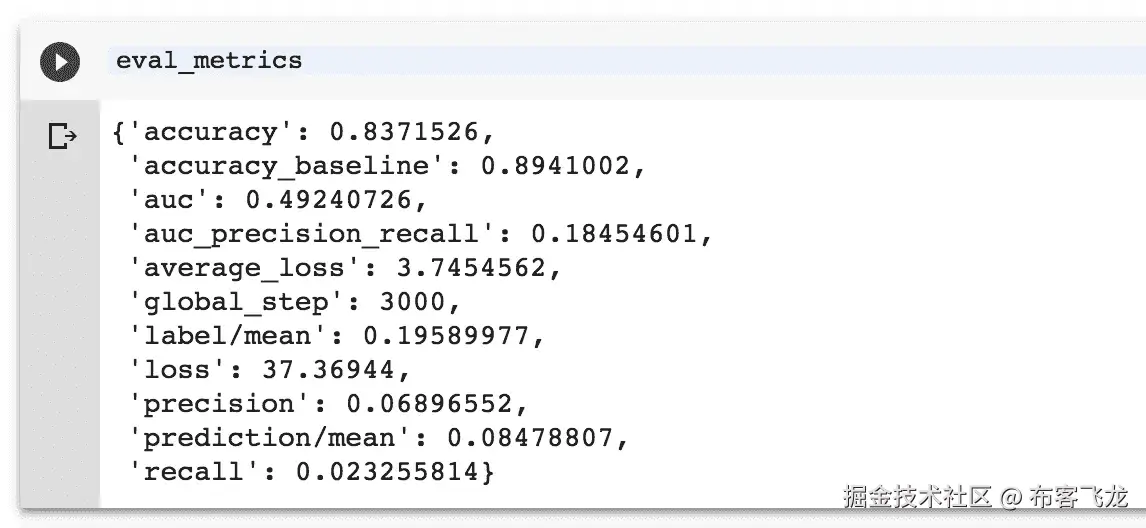Select the loss value 37.36944
The image size is (1146, 528).
(330, 370)
